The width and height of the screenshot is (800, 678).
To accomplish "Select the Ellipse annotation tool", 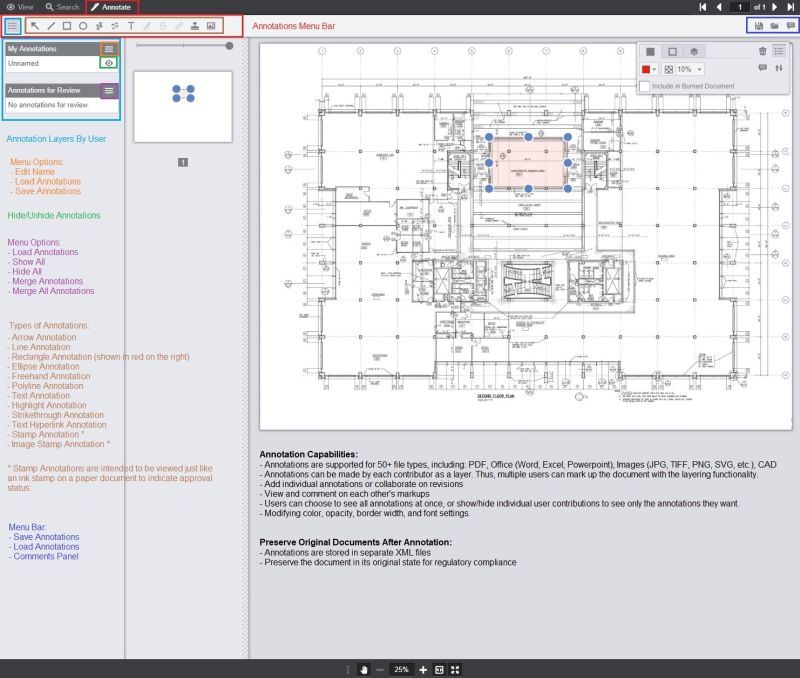I will (x=84, y=28).
